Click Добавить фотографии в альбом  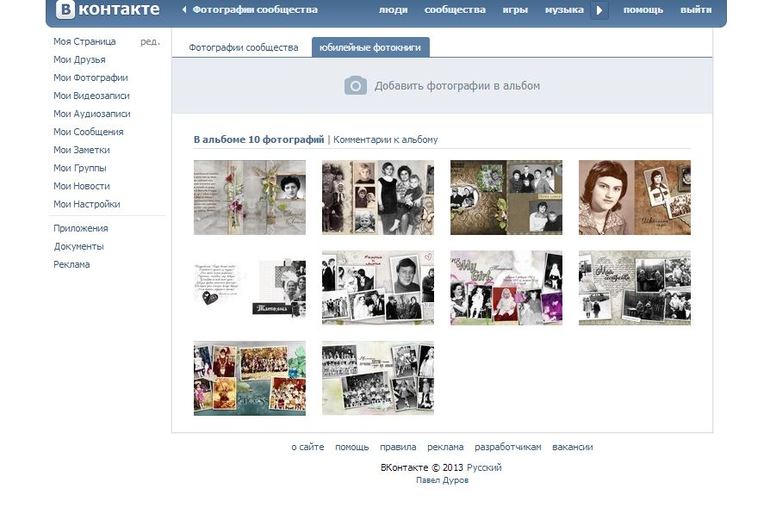pos(457,86)
